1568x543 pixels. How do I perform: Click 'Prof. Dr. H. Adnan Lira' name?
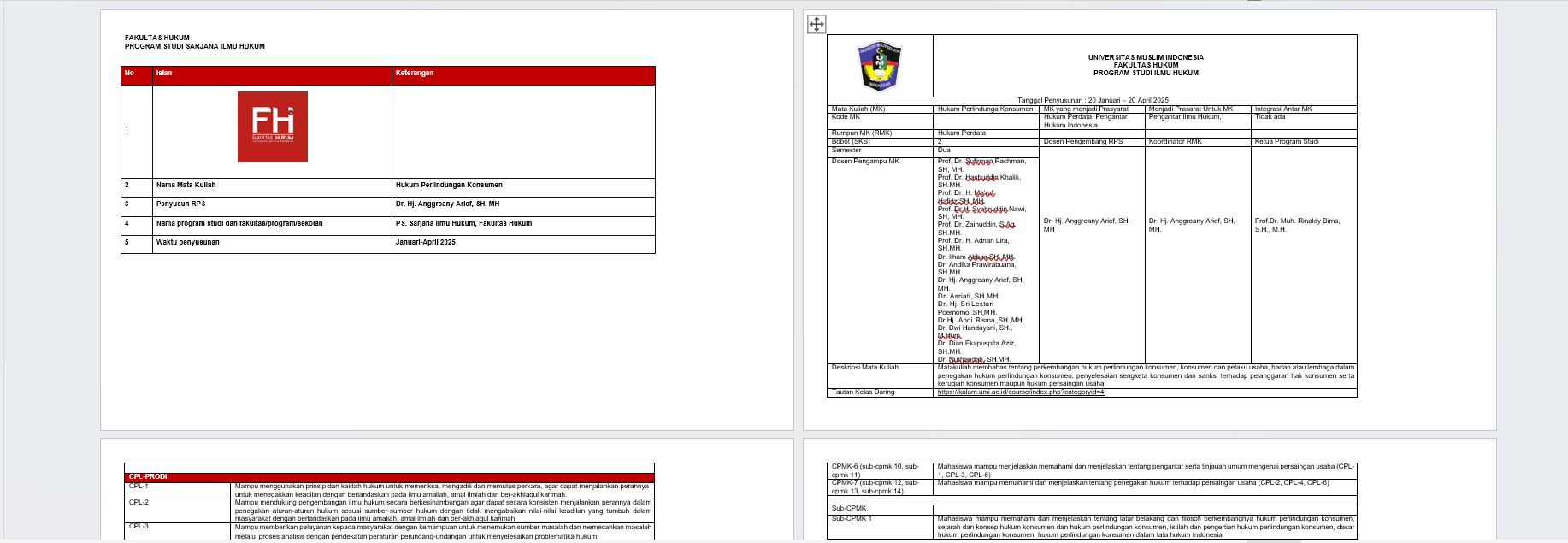pos(973,241)
